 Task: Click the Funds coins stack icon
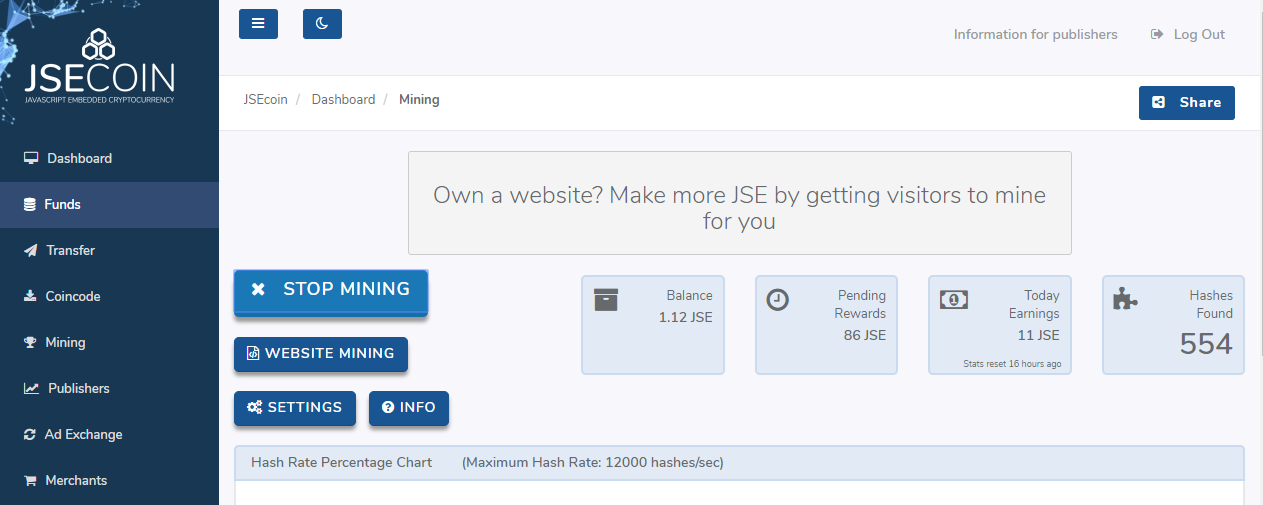tap(30, 204)
